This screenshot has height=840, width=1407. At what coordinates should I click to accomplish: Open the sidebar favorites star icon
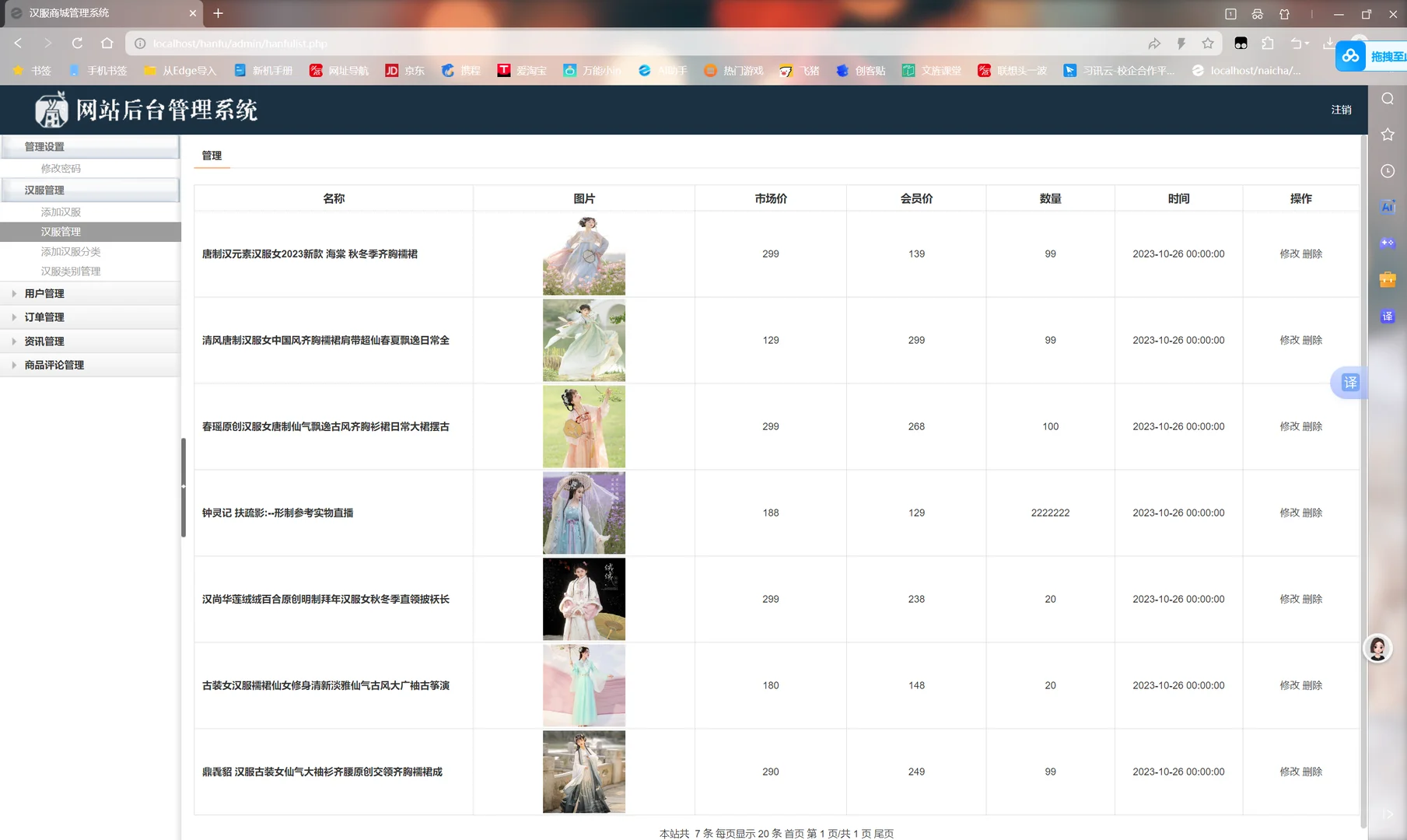pos(1388,135)
